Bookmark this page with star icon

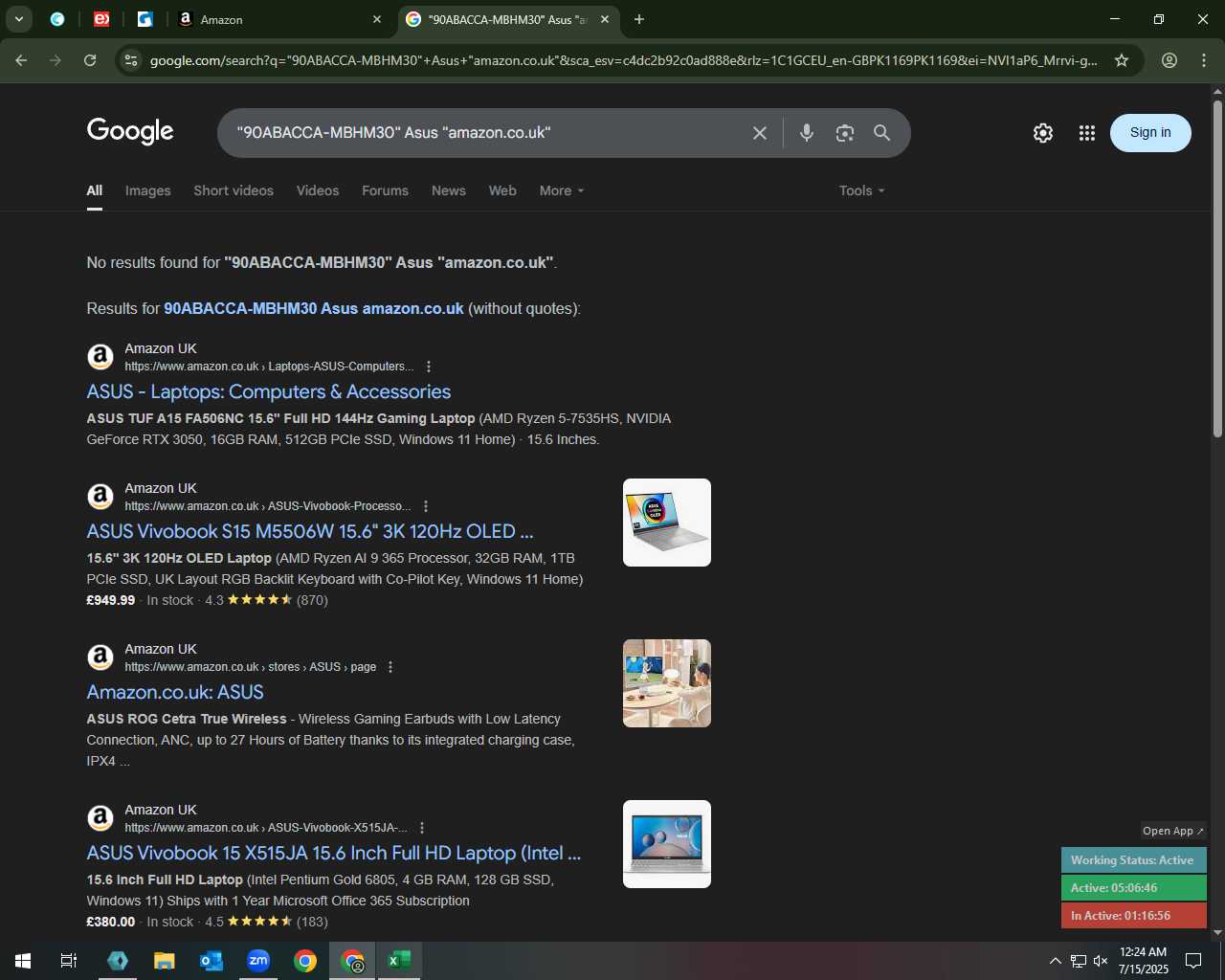point(1122,60)
